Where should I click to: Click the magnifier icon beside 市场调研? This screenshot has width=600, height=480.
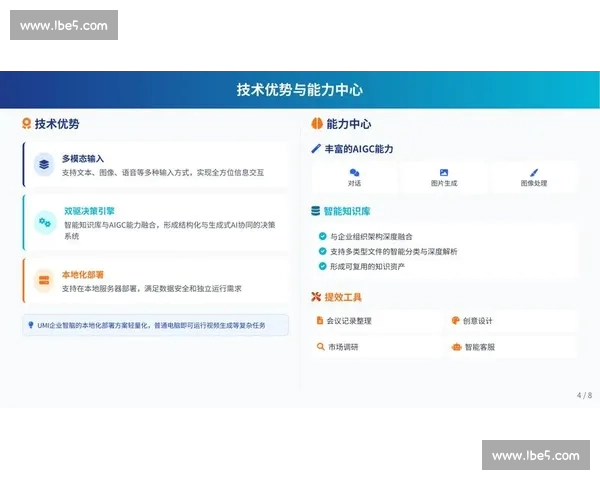pyautogui.click(x=321, y=346)
